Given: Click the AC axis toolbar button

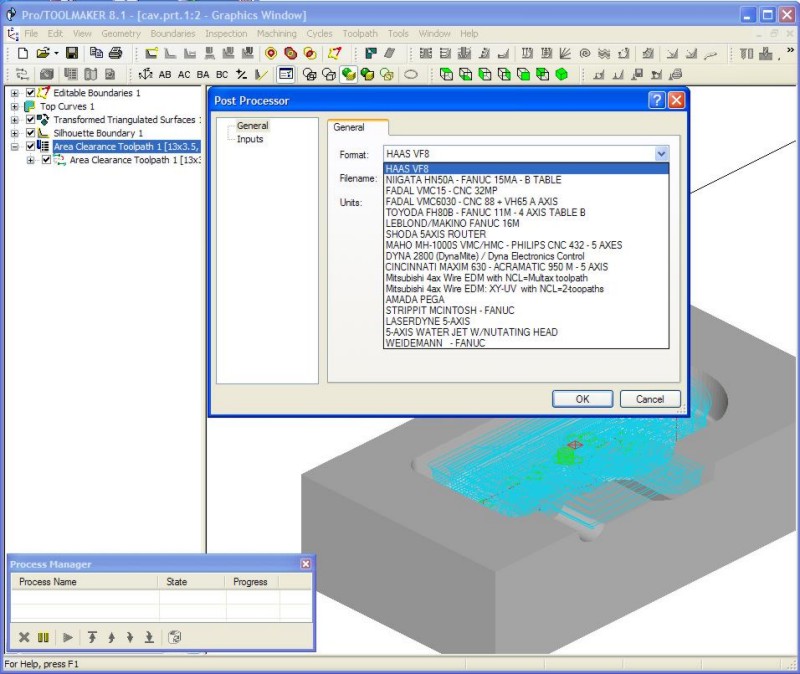Looking at the screenshot, I should tap(184, 74).
